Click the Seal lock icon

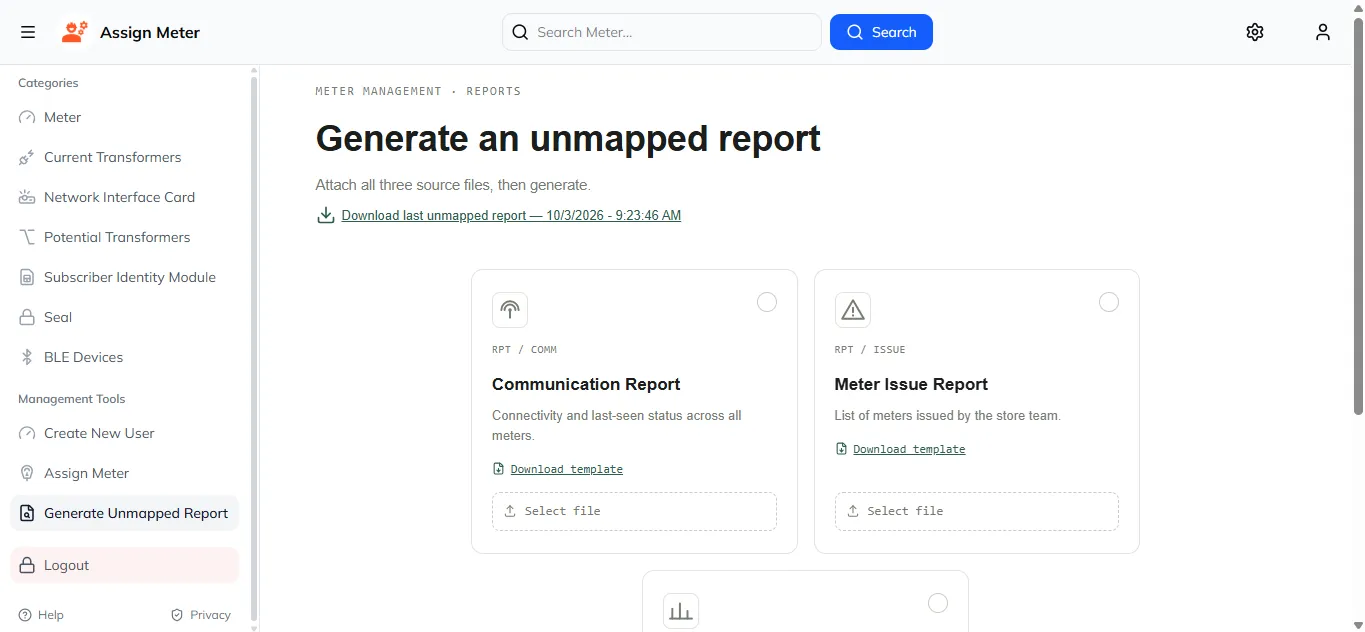coord(27,317)
